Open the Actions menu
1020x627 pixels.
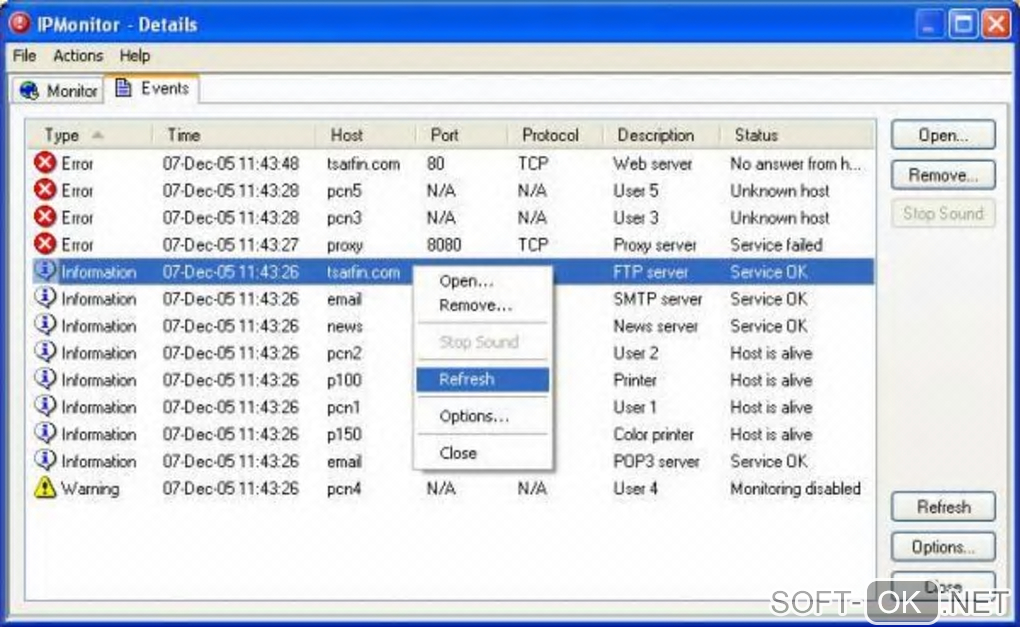[78, 56]
